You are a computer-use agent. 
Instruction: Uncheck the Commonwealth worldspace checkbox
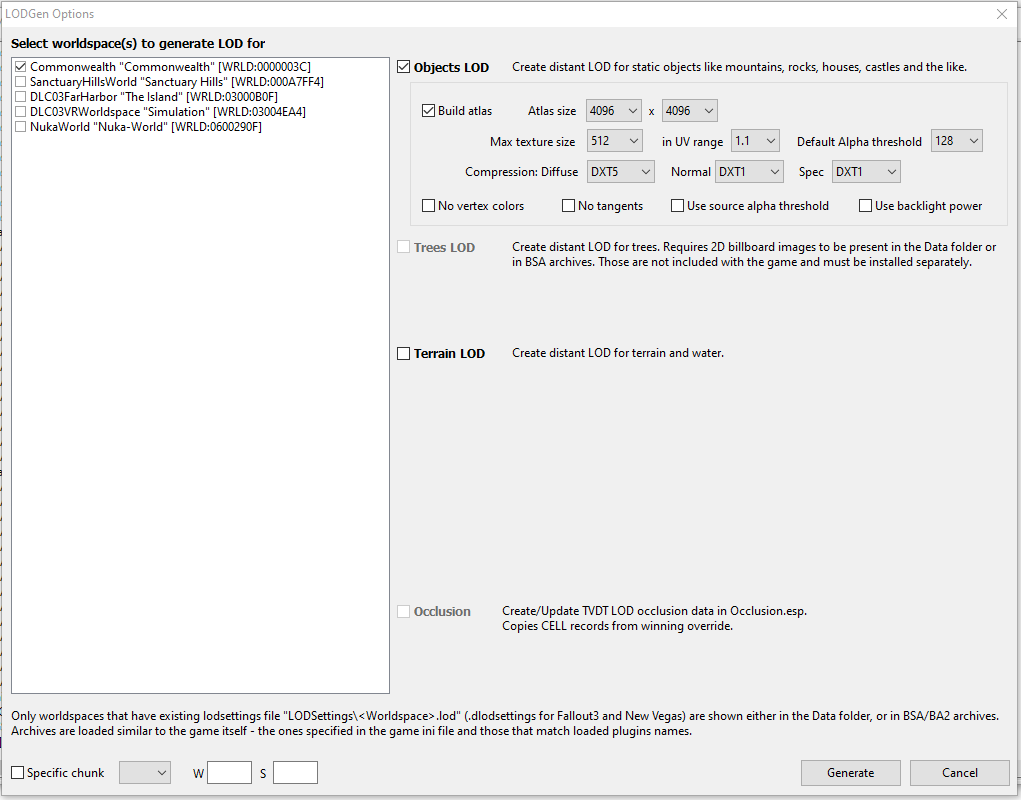[20, 66]
